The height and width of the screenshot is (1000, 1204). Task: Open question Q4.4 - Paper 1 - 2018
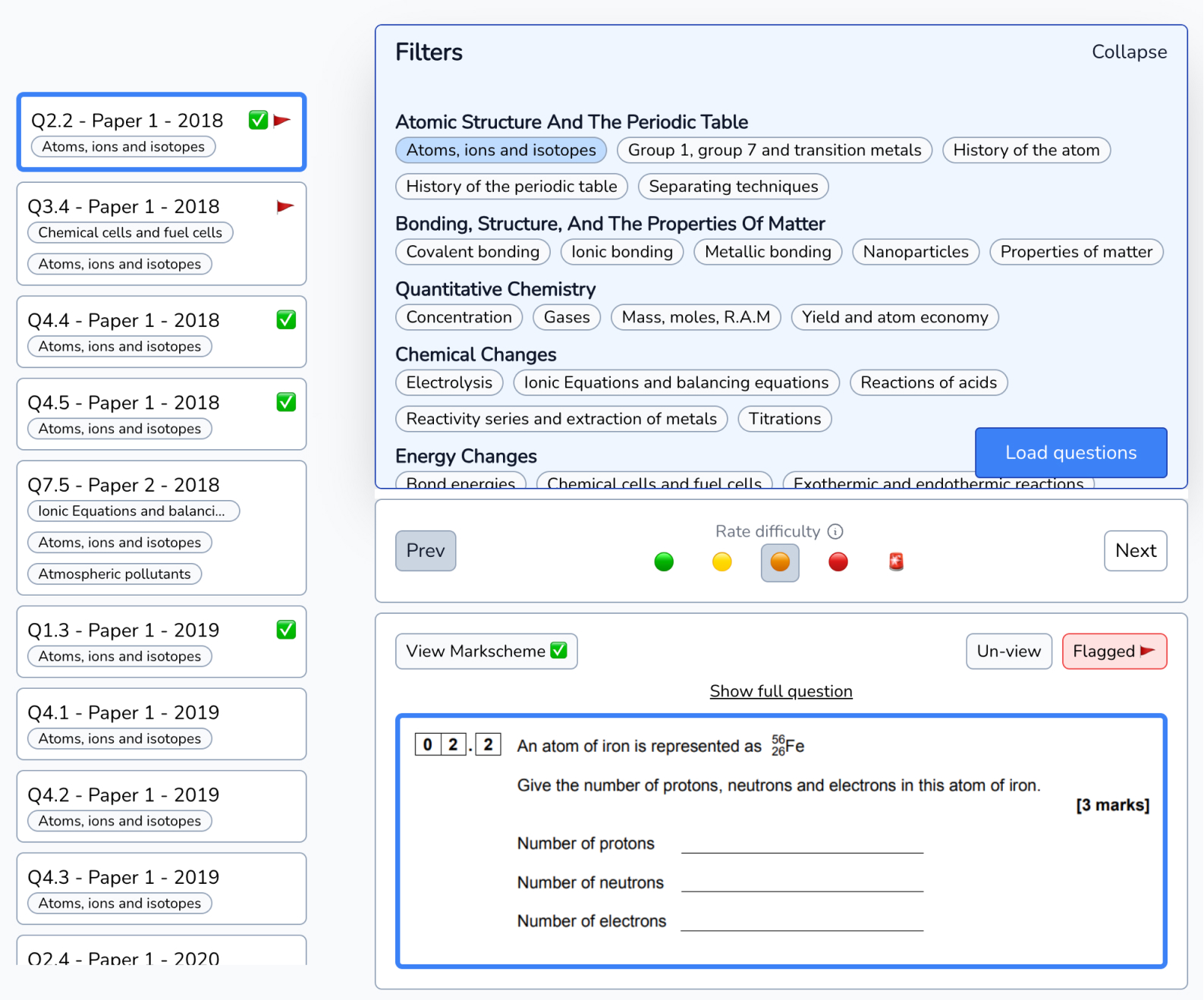tap(162, 332)
